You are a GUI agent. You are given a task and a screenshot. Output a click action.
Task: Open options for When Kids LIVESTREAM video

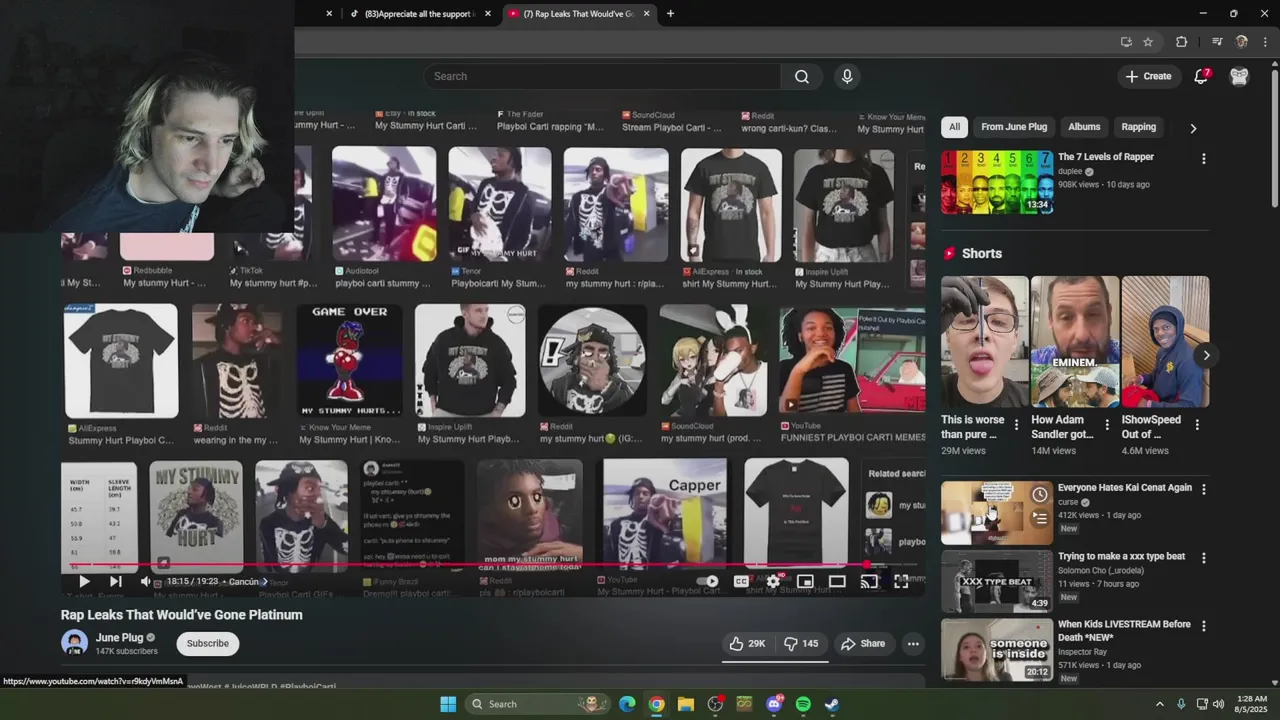(1203, 626)
